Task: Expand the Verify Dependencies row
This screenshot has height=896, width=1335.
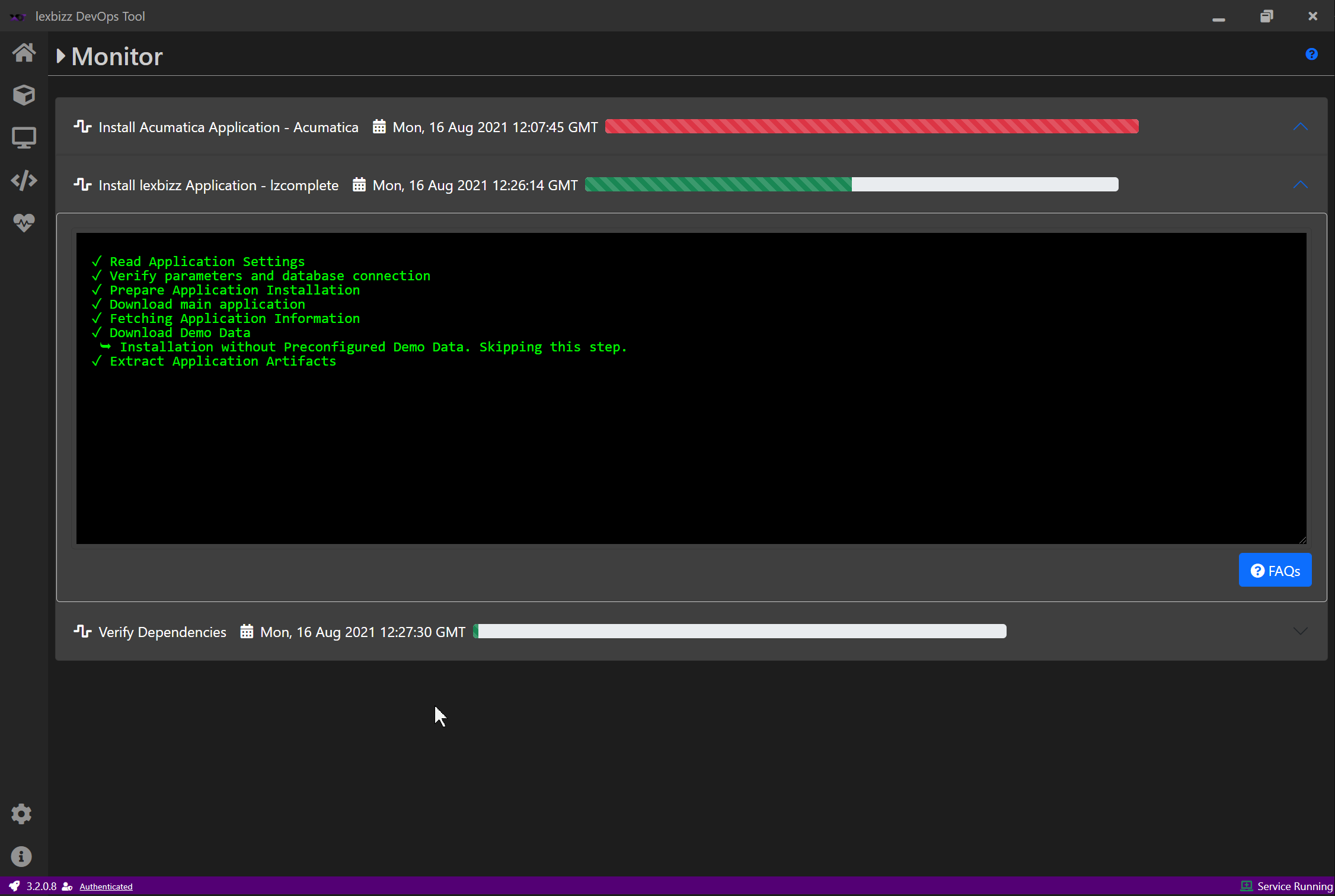Action: [1300, 632]
